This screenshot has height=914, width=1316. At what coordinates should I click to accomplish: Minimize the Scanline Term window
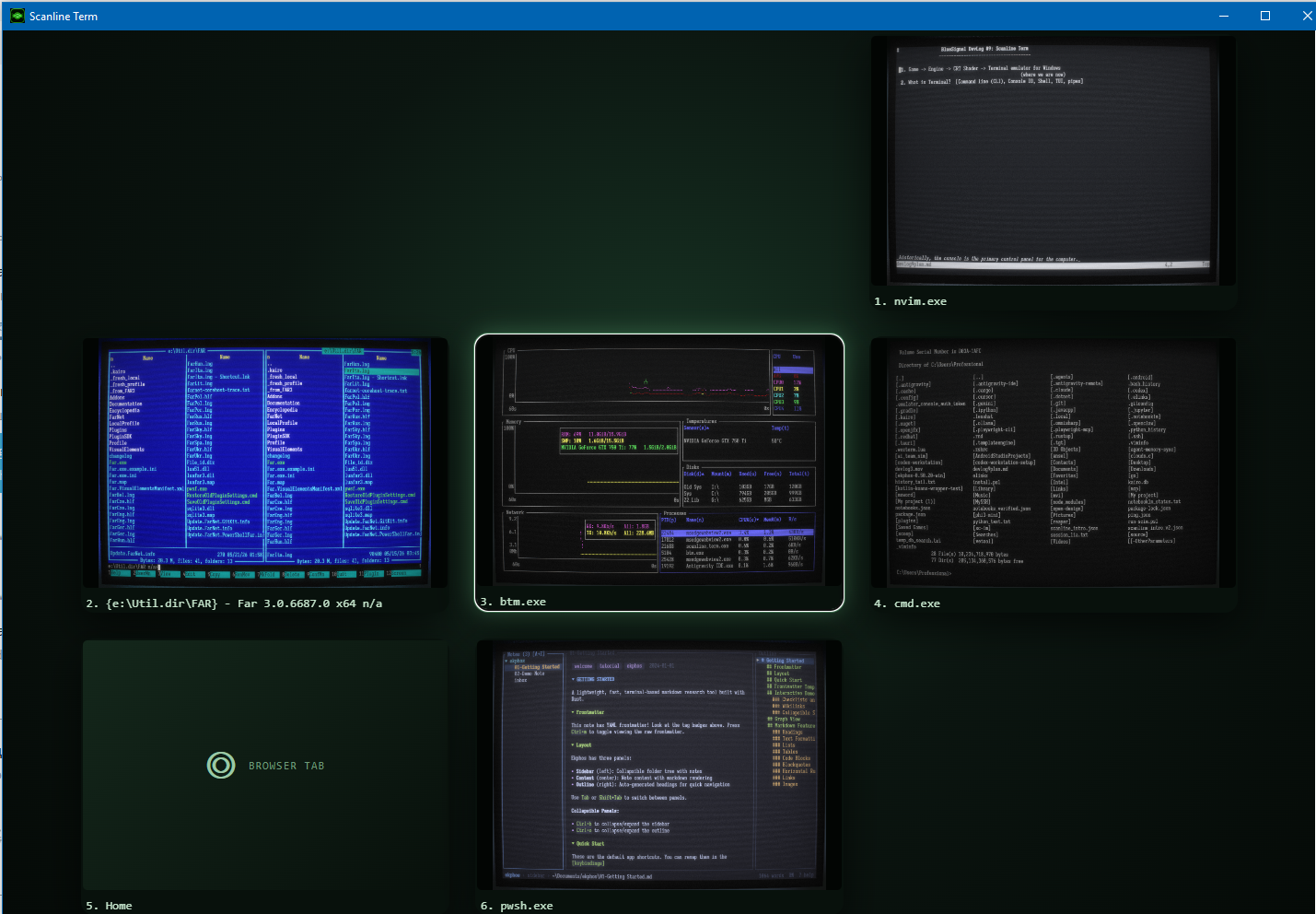[x=1224, y=16]
